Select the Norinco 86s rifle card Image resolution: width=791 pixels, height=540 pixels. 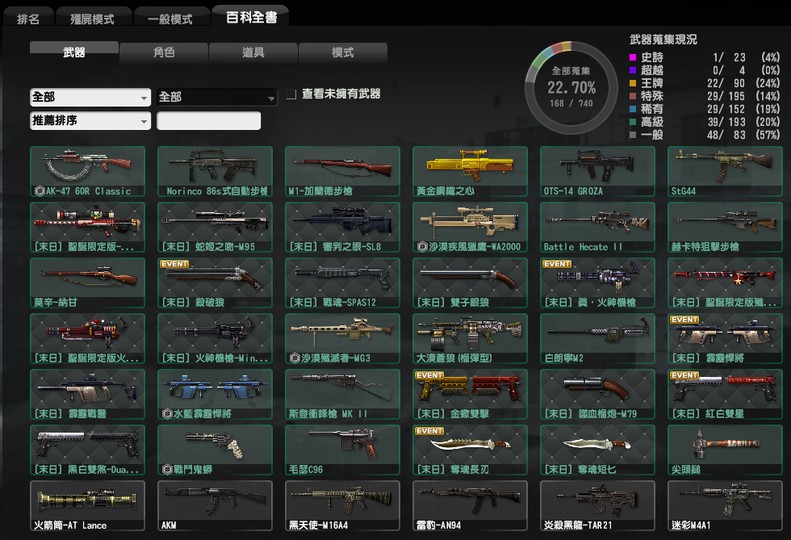215,172
